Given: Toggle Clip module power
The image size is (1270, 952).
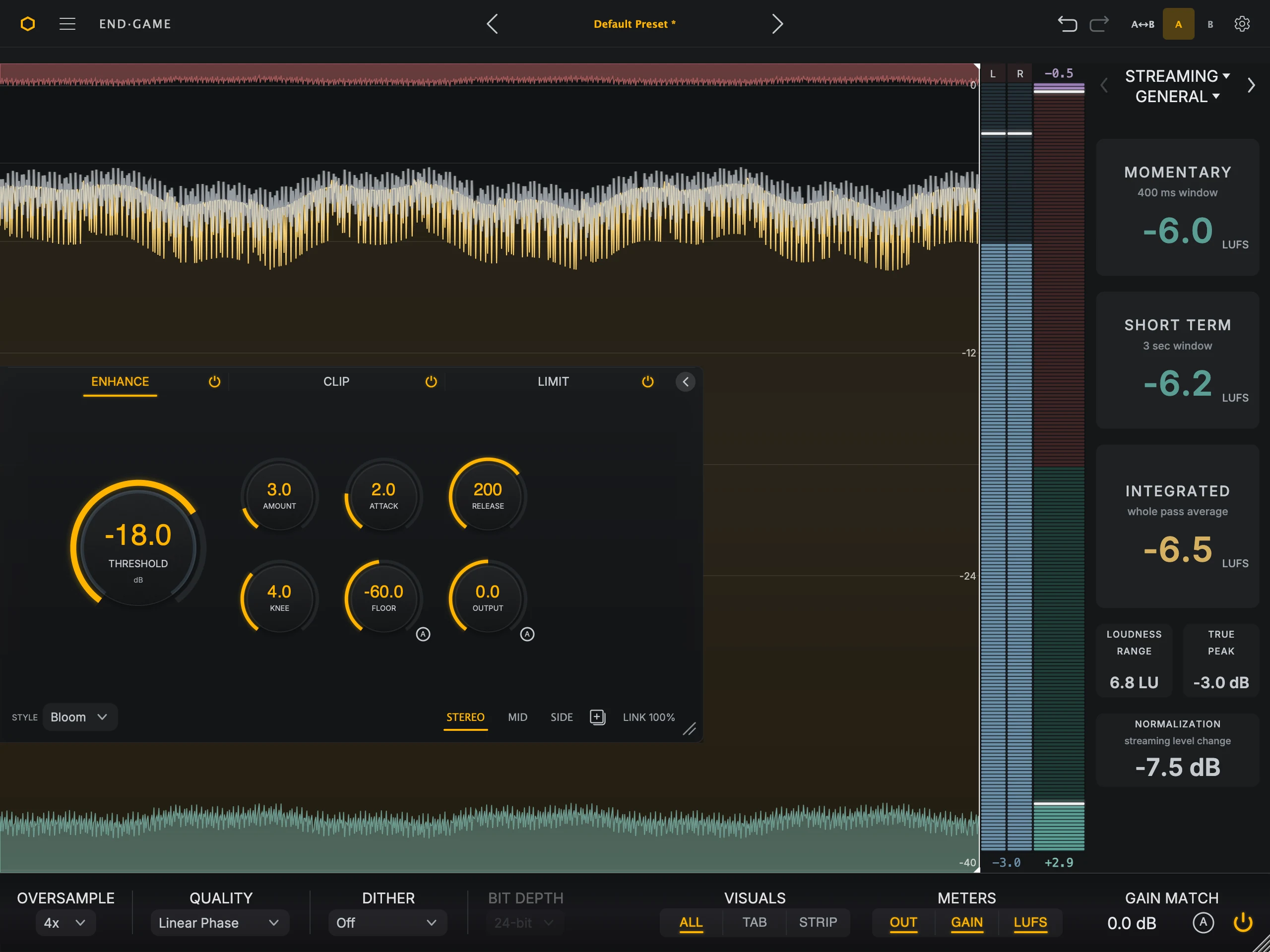Looking at the screenshot, I should [431, 382].
